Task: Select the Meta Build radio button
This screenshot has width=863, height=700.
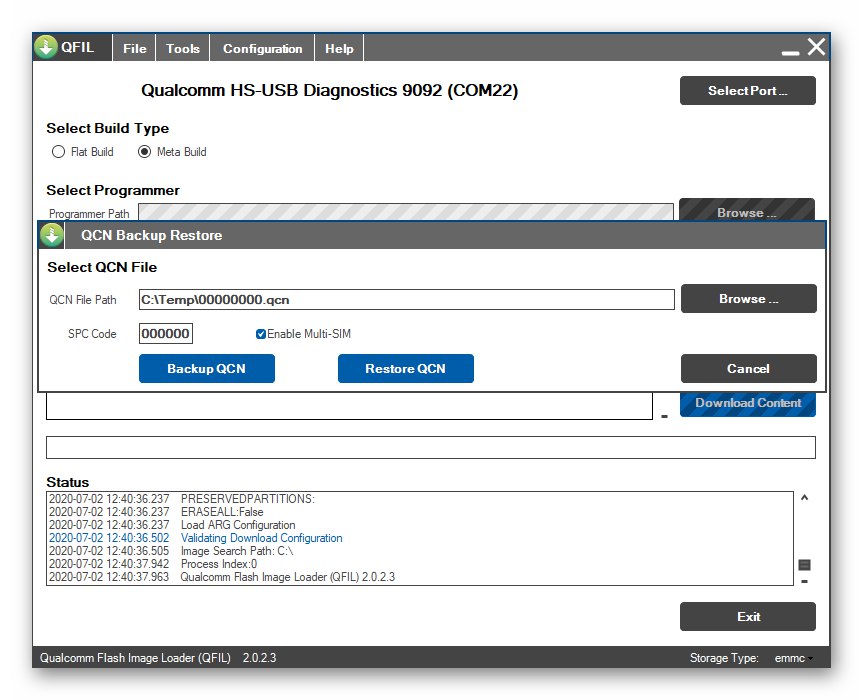Action: tap(144, 152)
